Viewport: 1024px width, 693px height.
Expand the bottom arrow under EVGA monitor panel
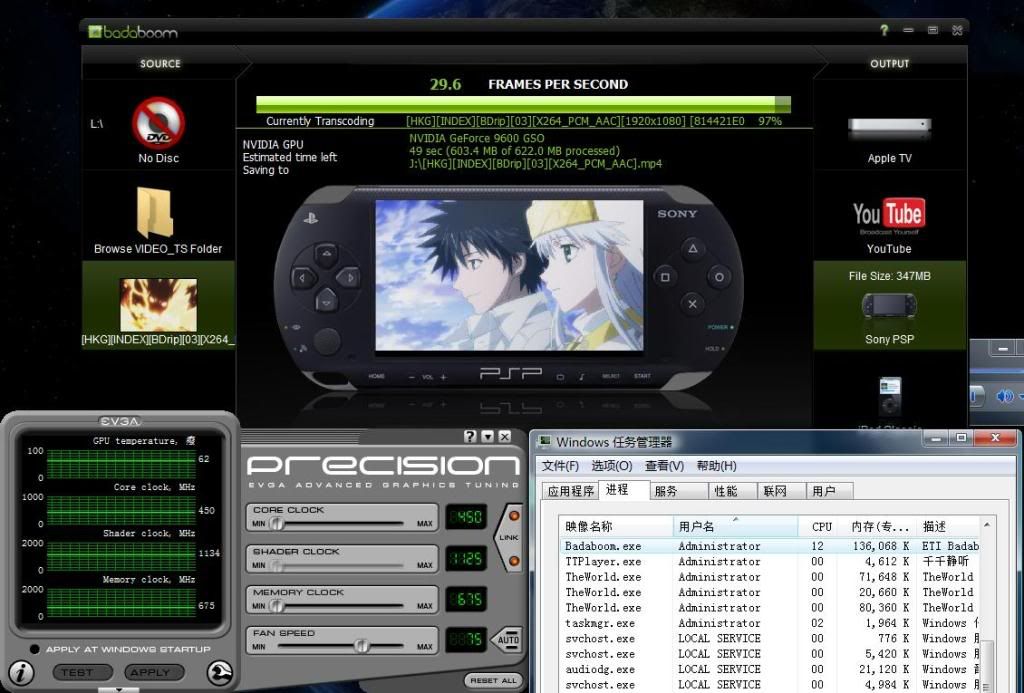tap(119, 689)
